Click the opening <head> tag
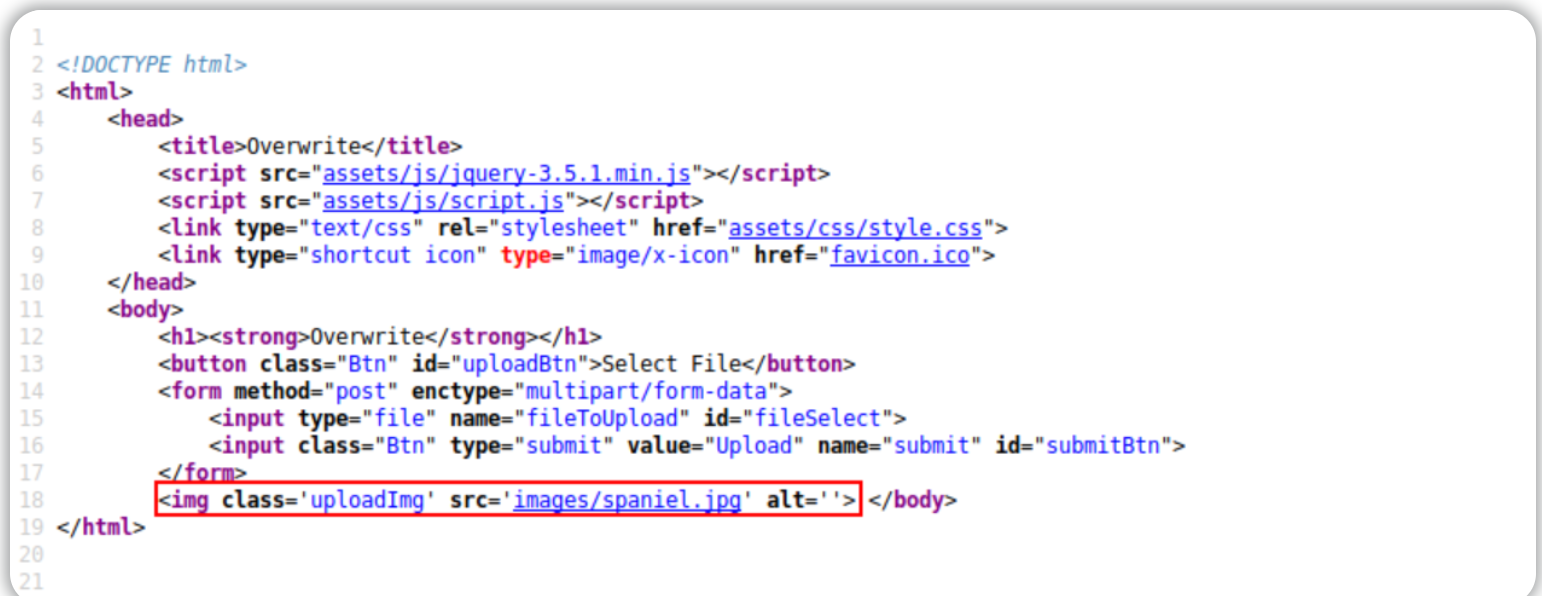Image resolution: width=1542 pixels, height=596 pixels. [x=145, y=119]
